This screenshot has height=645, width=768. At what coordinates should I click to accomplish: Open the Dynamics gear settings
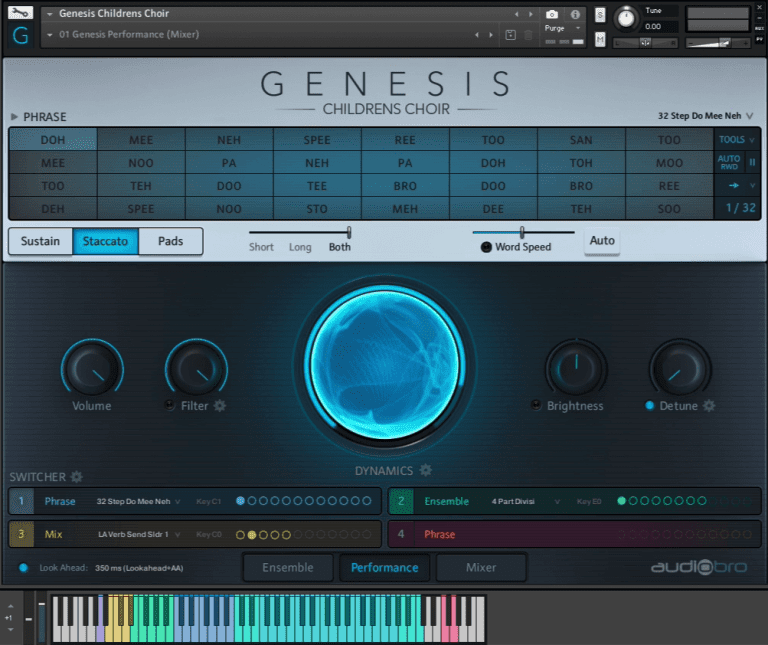(x=426, y=470)
